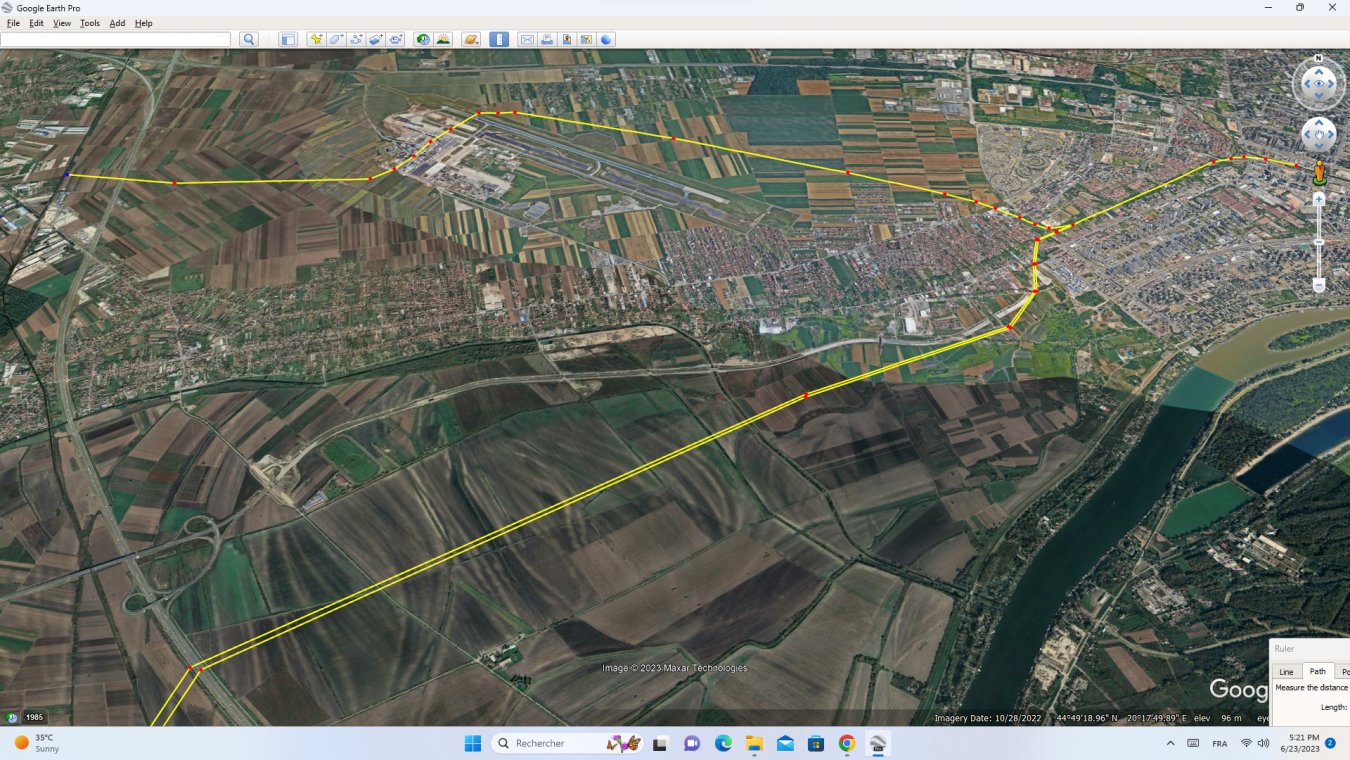The width and height of the screenshot is (1350, 760).
Task: Click the Record a Tour icon
Action: pyautogui.click(x=396, y=40)
